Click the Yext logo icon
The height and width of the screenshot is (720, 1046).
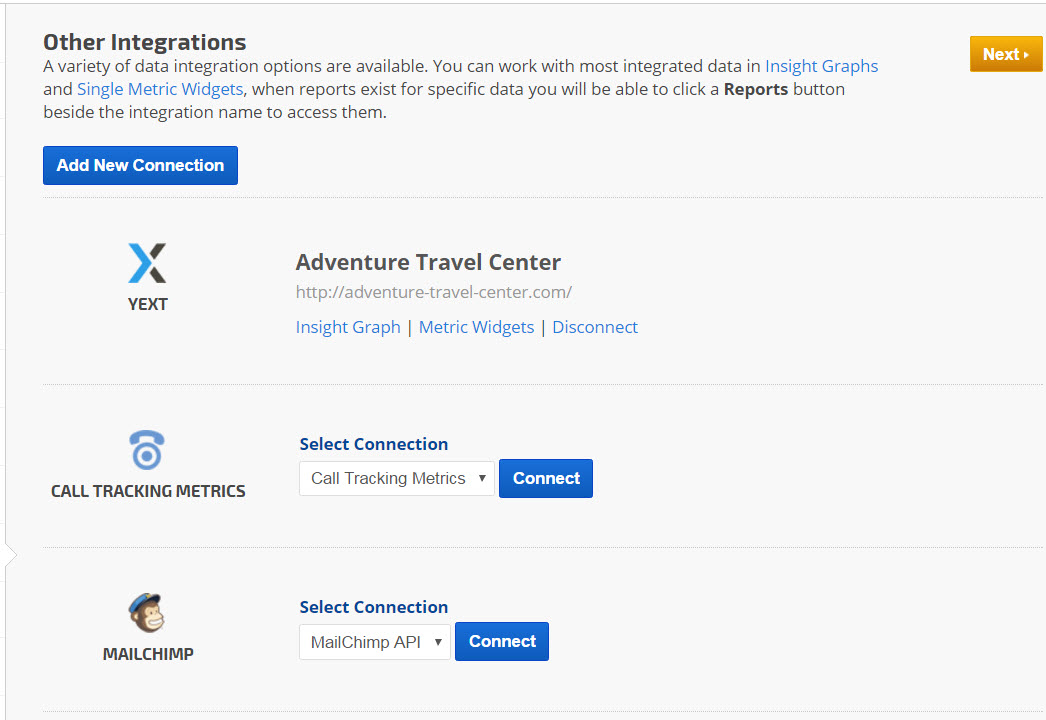147,263
